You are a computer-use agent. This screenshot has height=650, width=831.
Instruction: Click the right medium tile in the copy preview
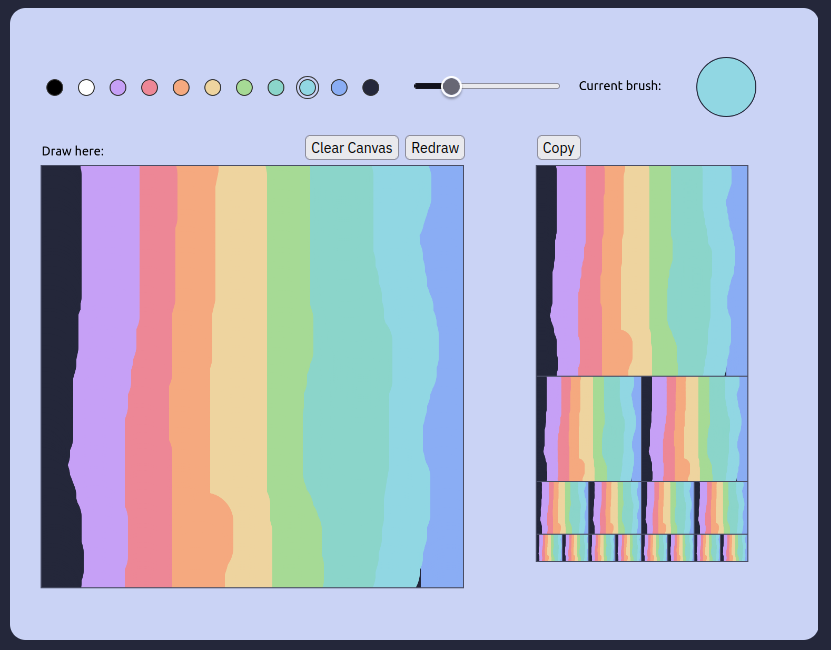click(695, 429)
